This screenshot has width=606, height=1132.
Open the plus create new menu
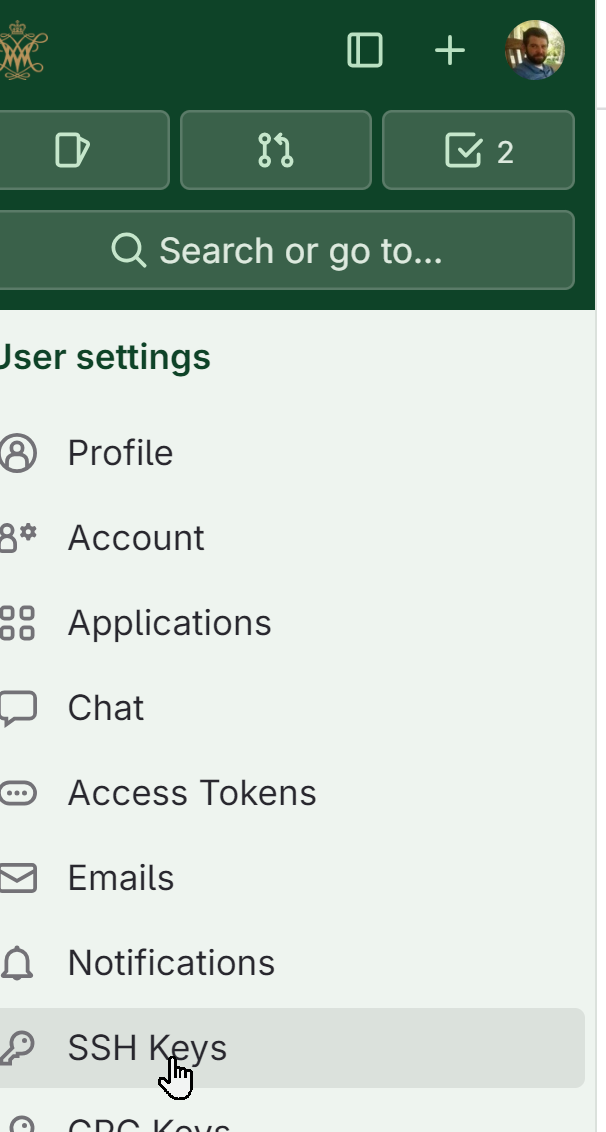pos(450,51)
